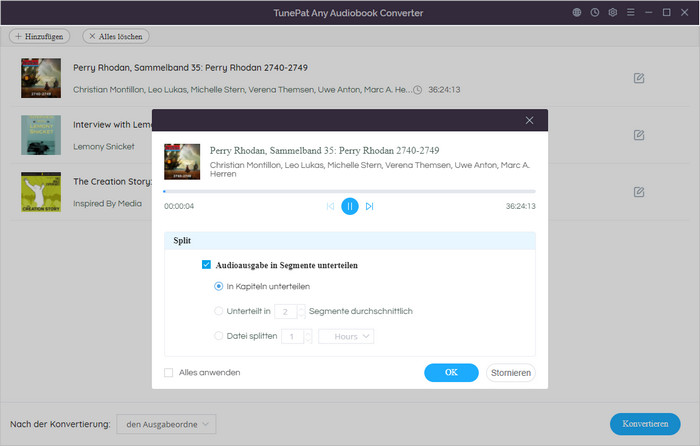Image resolution: width=700 pixels, height=446 pixels.
Task: Open the hamburger menu icon
Action: (630, 13)
